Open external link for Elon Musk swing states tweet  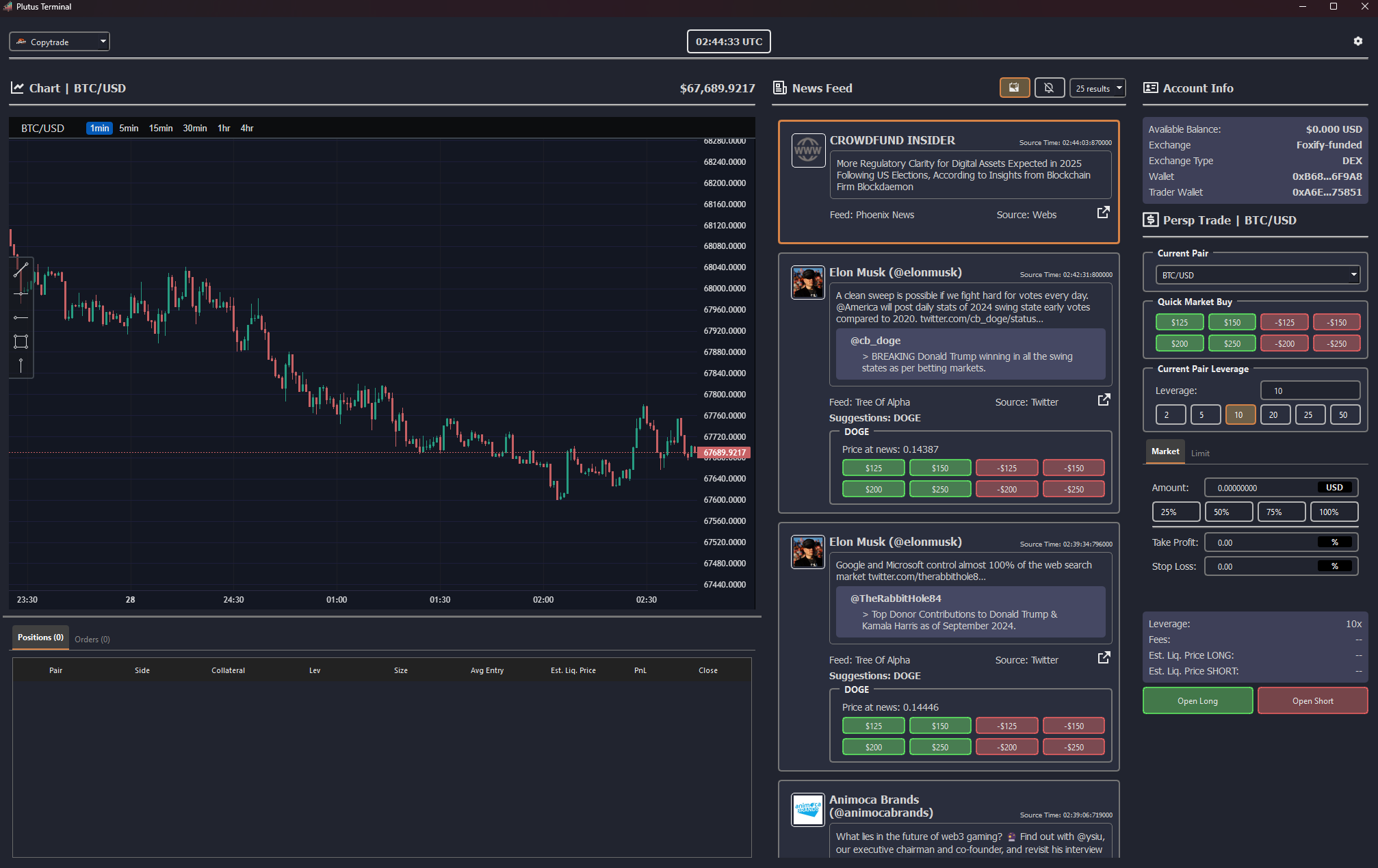[1104, 400]
